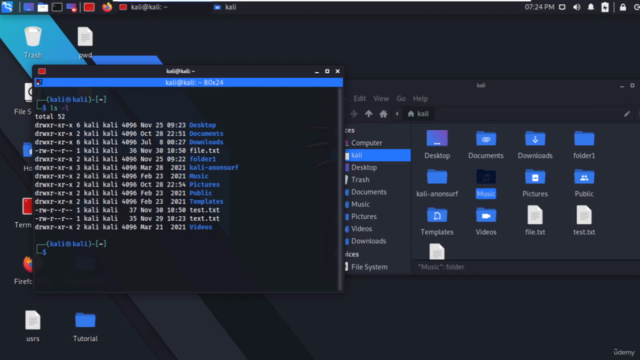Screen dimensions: 640x360
Task: Click the volume speaker icon
Action: pyautogui.click(x=577, y=7)
